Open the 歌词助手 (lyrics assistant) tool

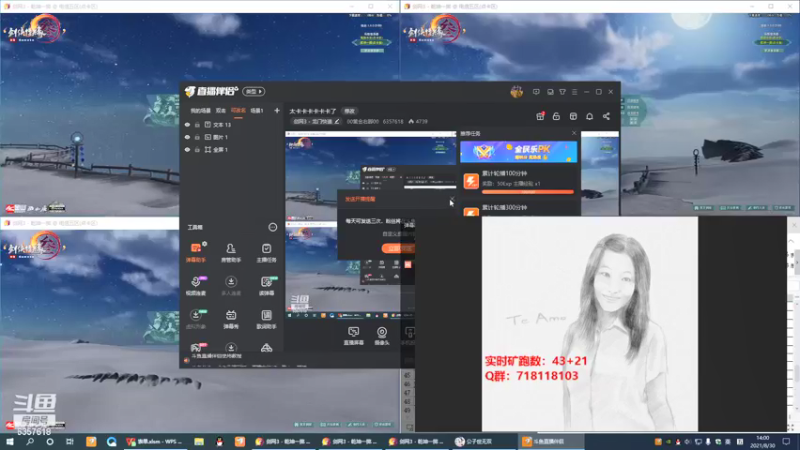point(266,319)
